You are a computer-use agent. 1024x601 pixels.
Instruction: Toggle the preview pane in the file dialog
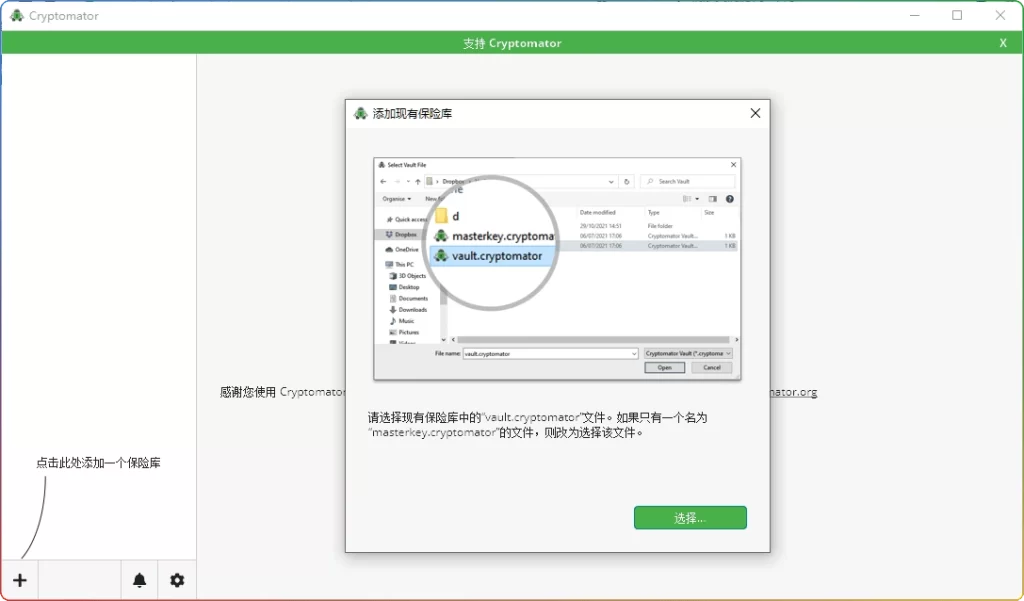pyautogui.click(x=712, y=199)
